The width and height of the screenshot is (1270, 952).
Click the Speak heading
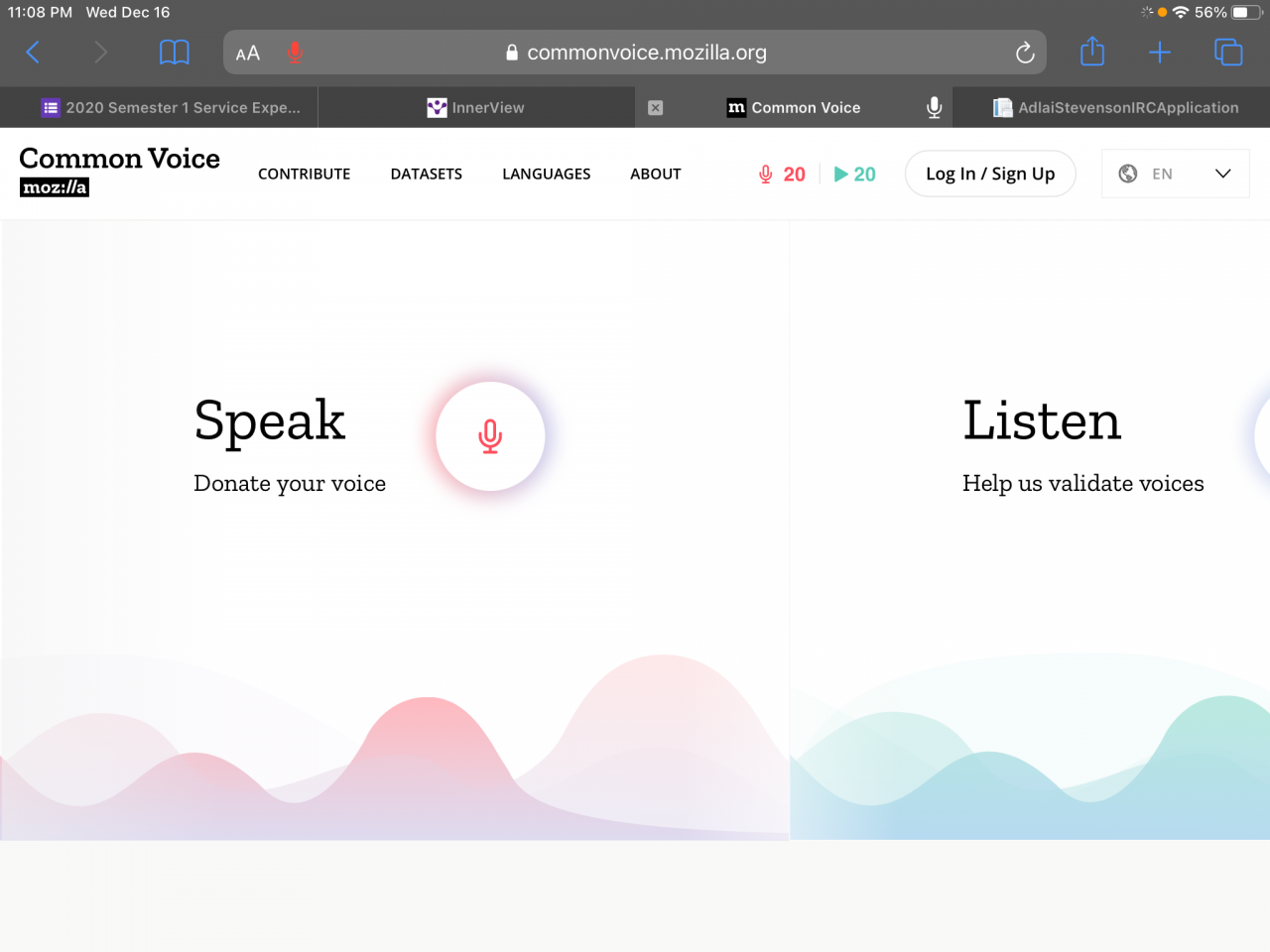[x=270, y=421]
